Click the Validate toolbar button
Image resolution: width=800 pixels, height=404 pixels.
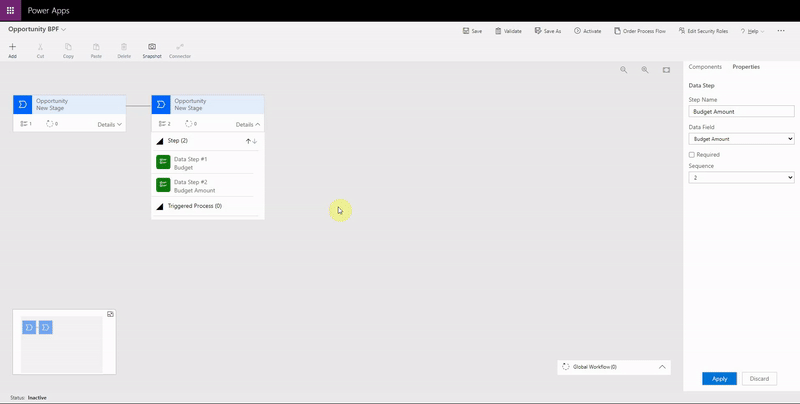pyautogui.click(x=507, y=31)
